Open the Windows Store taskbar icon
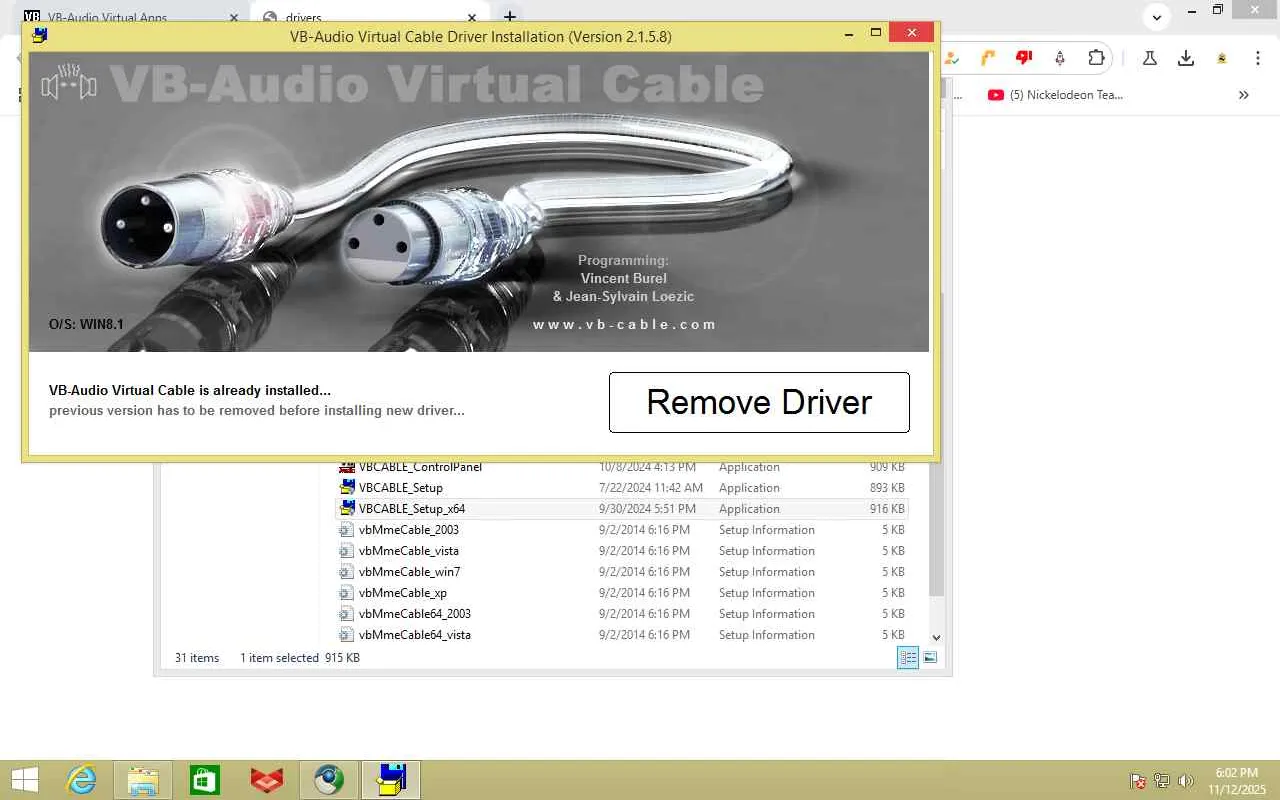 (x=205, y=780)
